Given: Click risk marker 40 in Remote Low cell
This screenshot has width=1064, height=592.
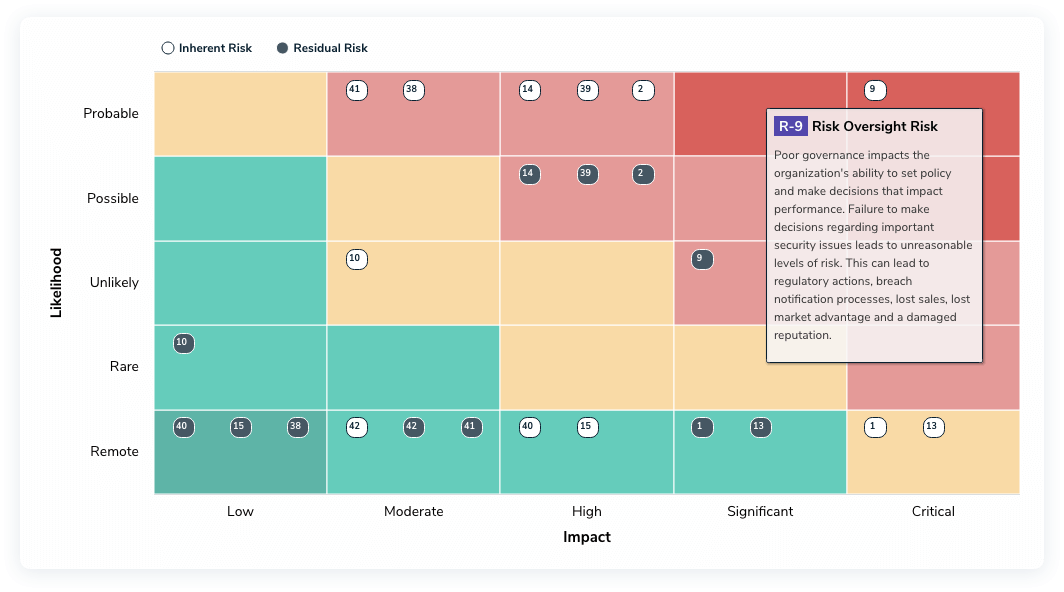Looking at the screenshot, I should tap(183, 427).
